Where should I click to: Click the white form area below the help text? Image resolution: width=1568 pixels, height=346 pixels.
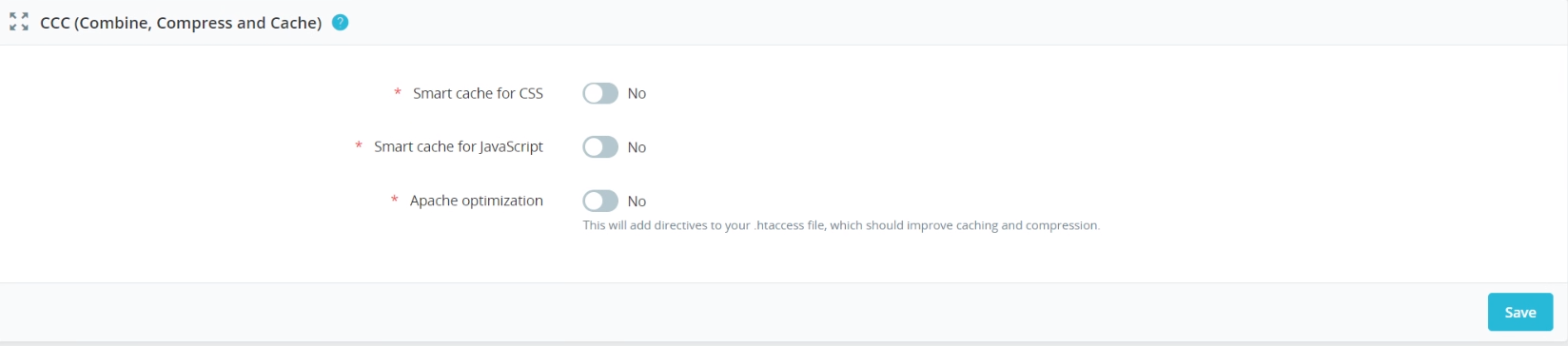[784, 259]
